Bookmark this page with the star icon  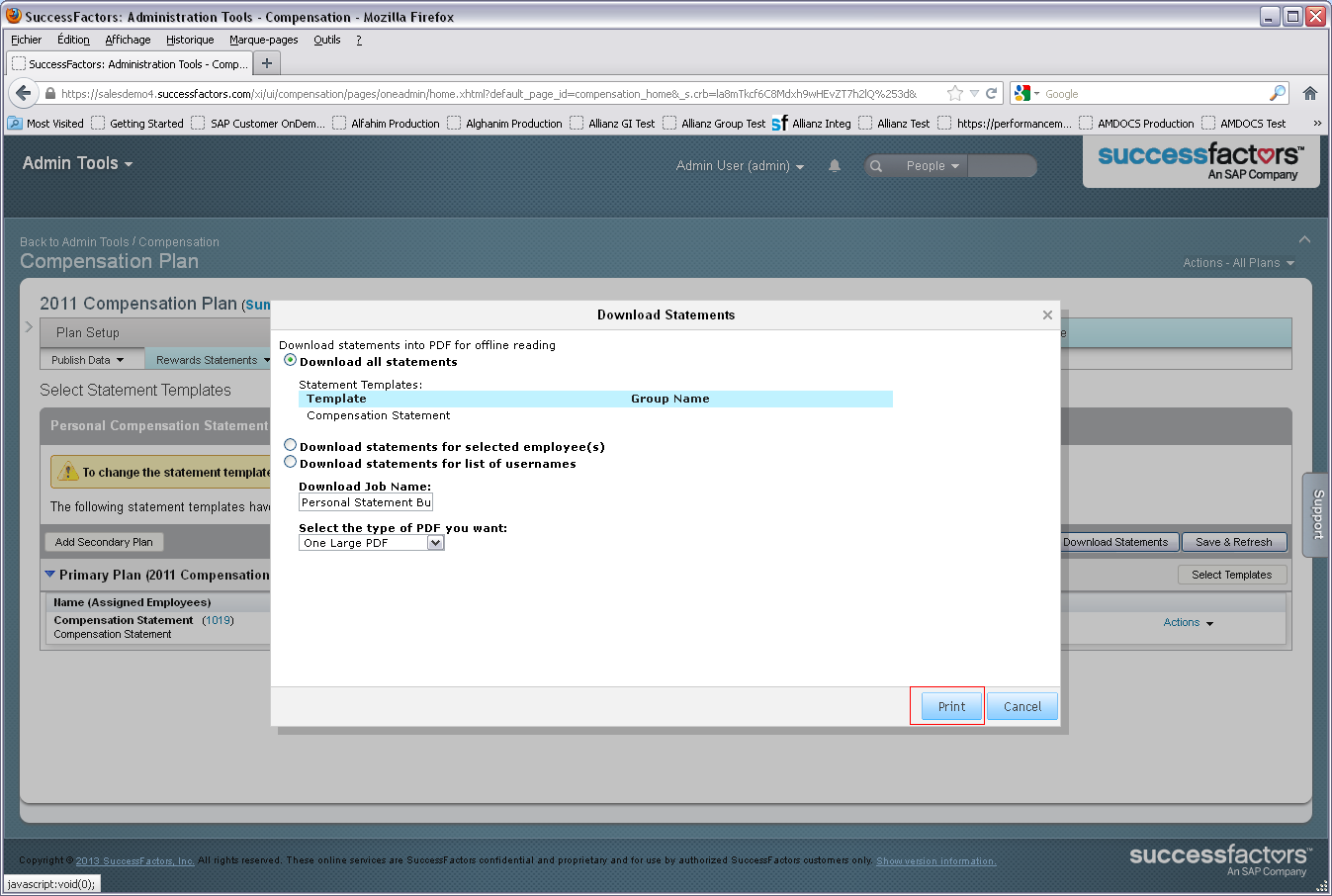coord(954,93)
